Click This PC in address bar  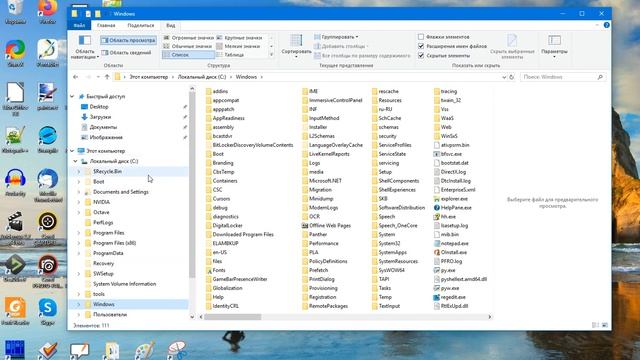point(149,77)
